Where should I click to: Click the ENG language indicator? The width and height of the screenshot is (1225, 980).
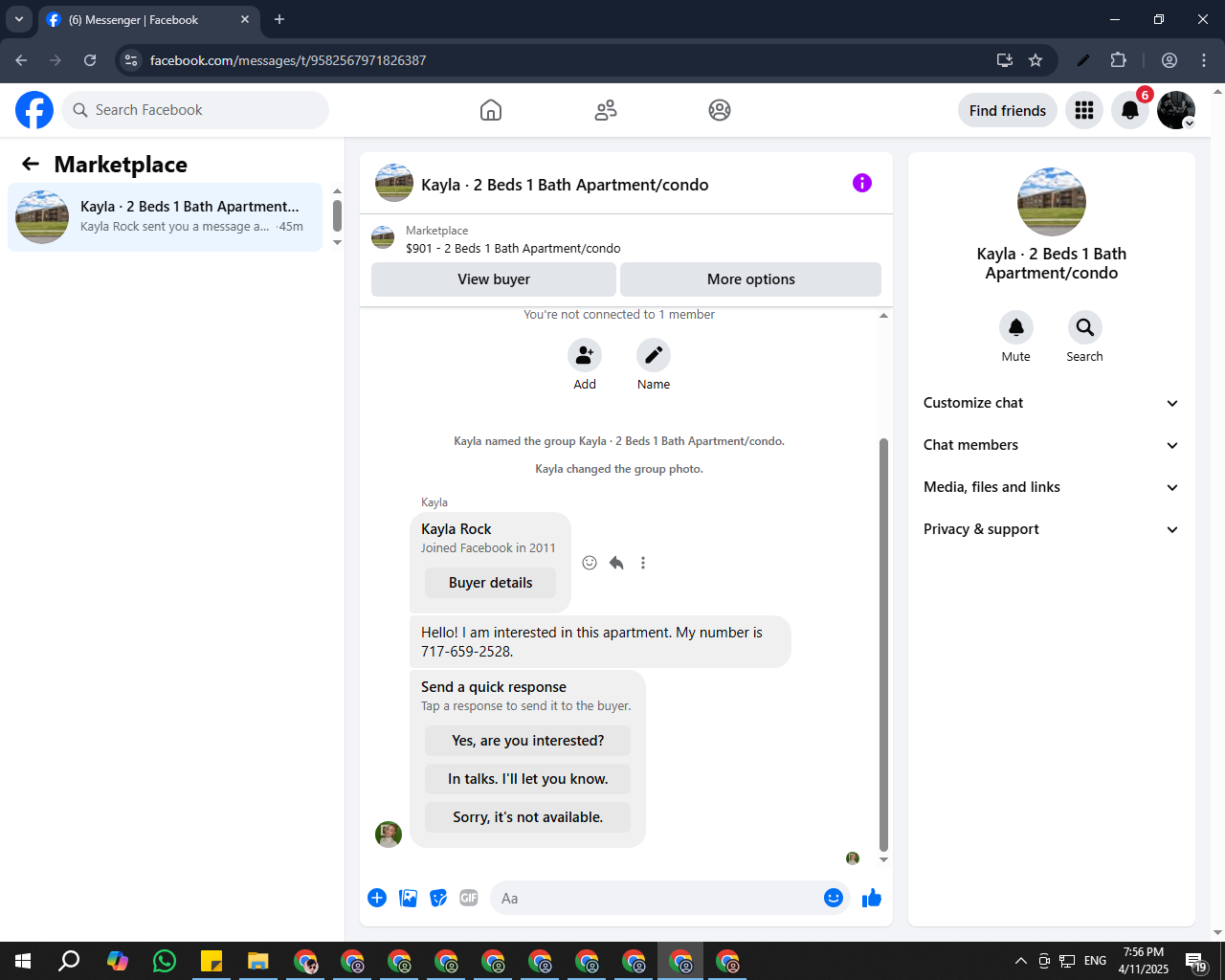coord(1096,961)
